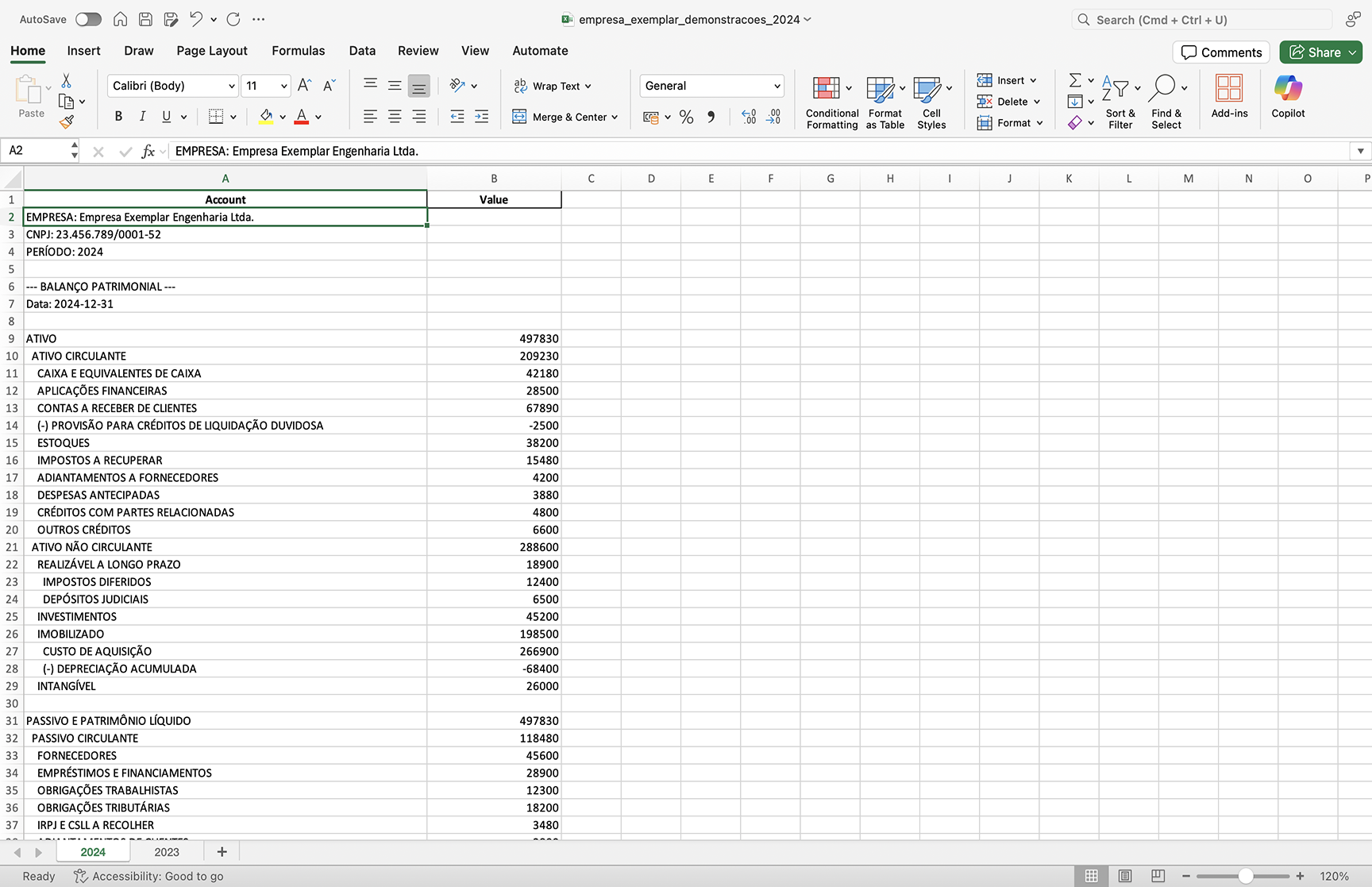Viewport: 1372px width, 887px height.
Task: Click the Paste clipboard icon
Action: pyautogui.click(x=29, y=90)
